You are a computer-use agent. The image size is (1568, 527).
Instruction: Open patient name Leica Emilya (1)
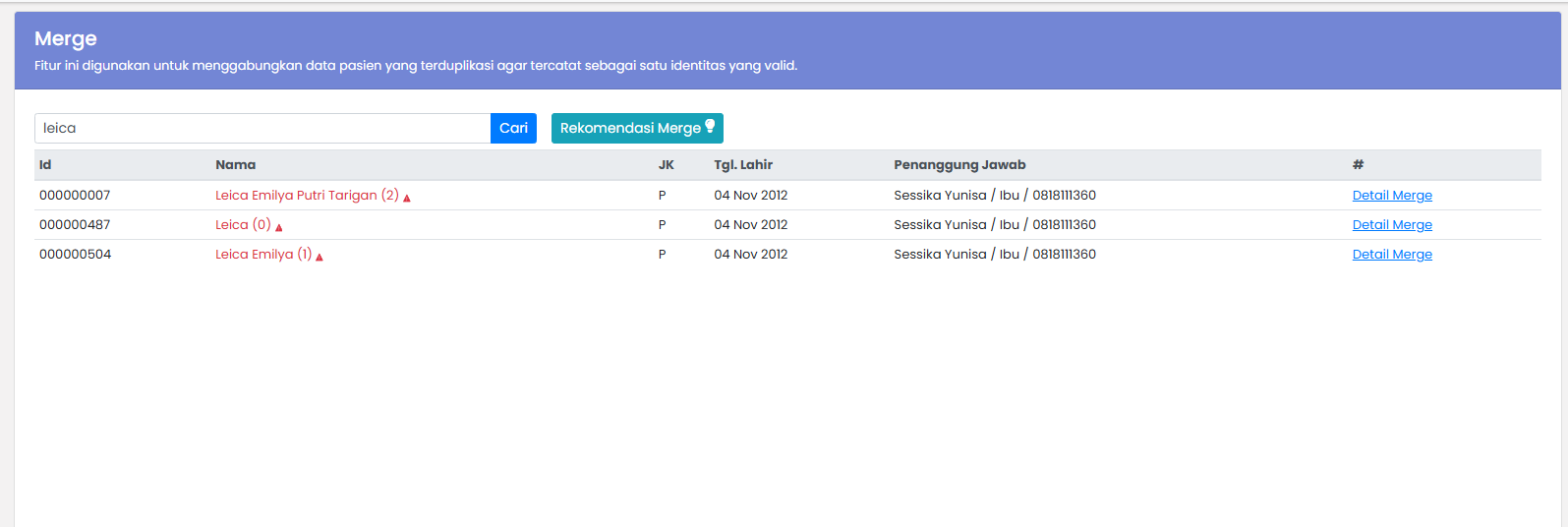[x=263, y=255]
